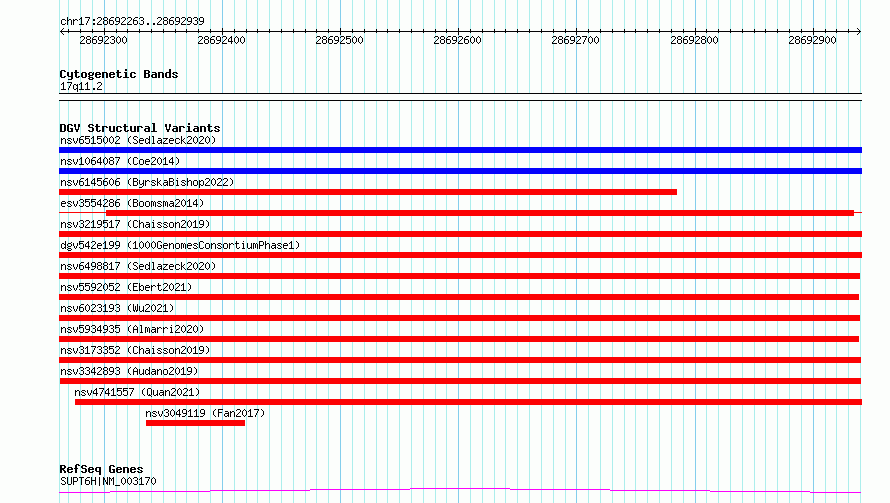This screenshot has width=890, height=503.
Task: Click the nsv6515002 (Sedlazeck2020) variant label
Action: coord(138,140)
